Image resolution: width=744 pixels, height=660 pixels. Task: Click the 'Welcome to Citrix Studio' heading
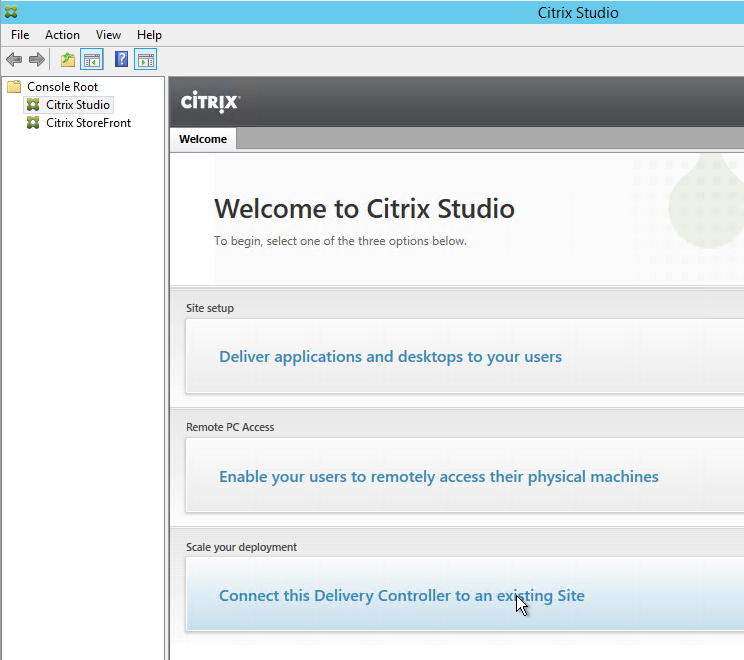click(364, 208)
